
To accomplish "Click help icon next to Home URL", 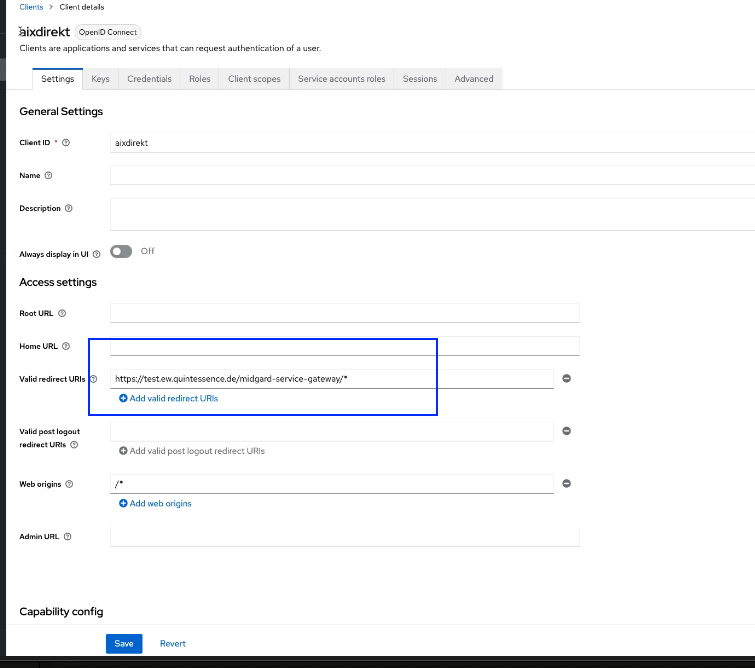I will tap(66, 347).
